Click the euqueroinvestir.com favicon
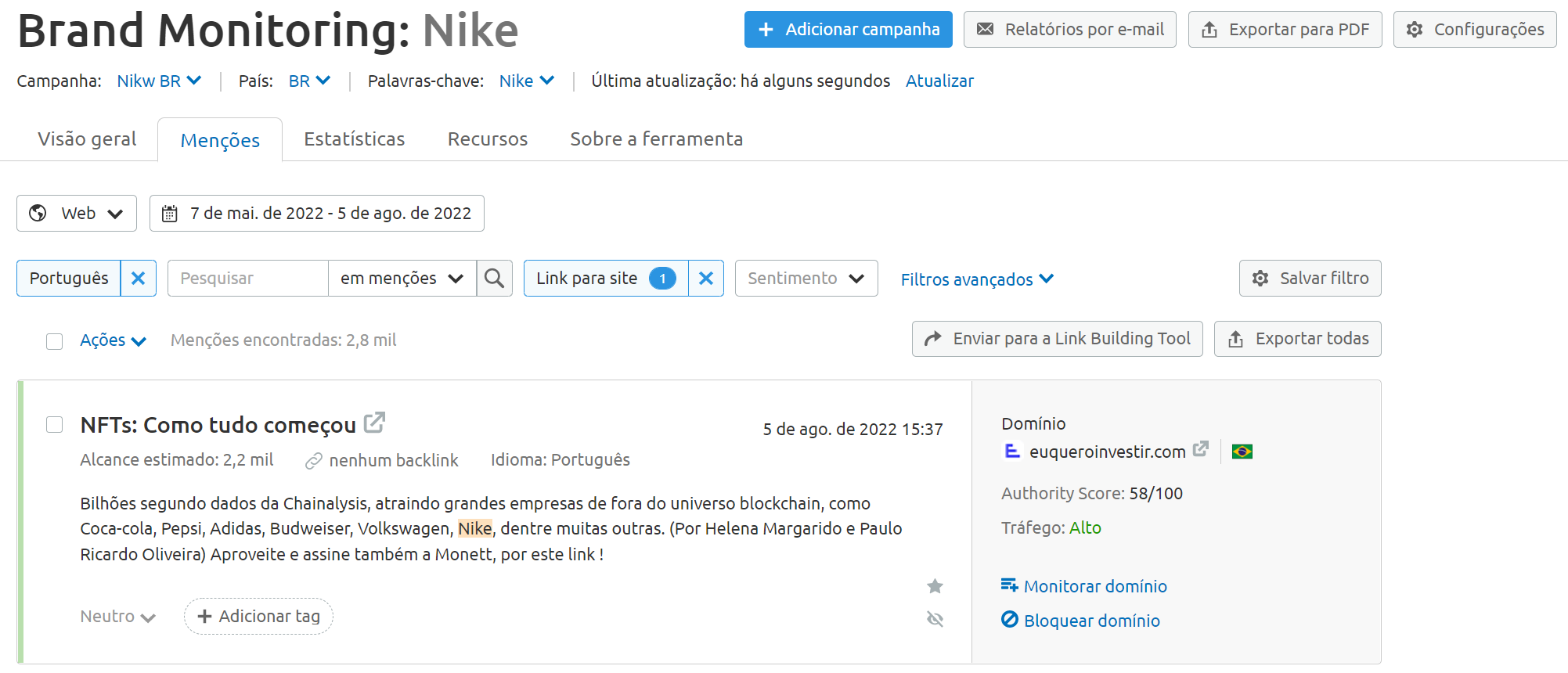1568x673 pixels. [x=1012, y=451]
